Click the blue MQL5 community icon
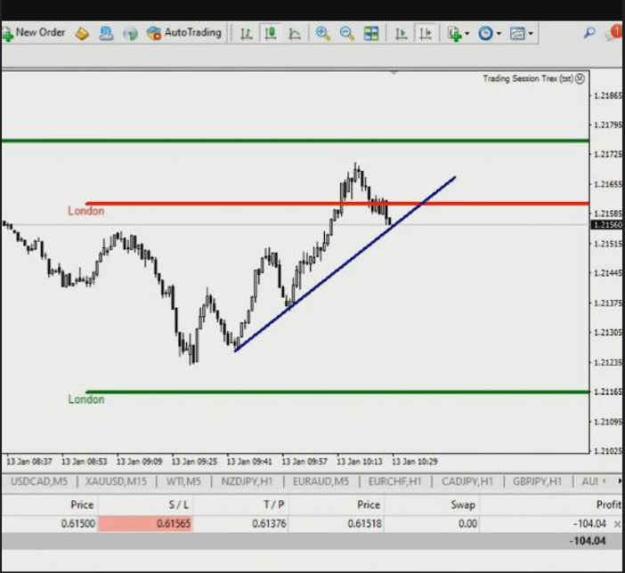Image resolution: width=625 pixels, height=573 pixels. pyautogui.click(x=106, y=33)
